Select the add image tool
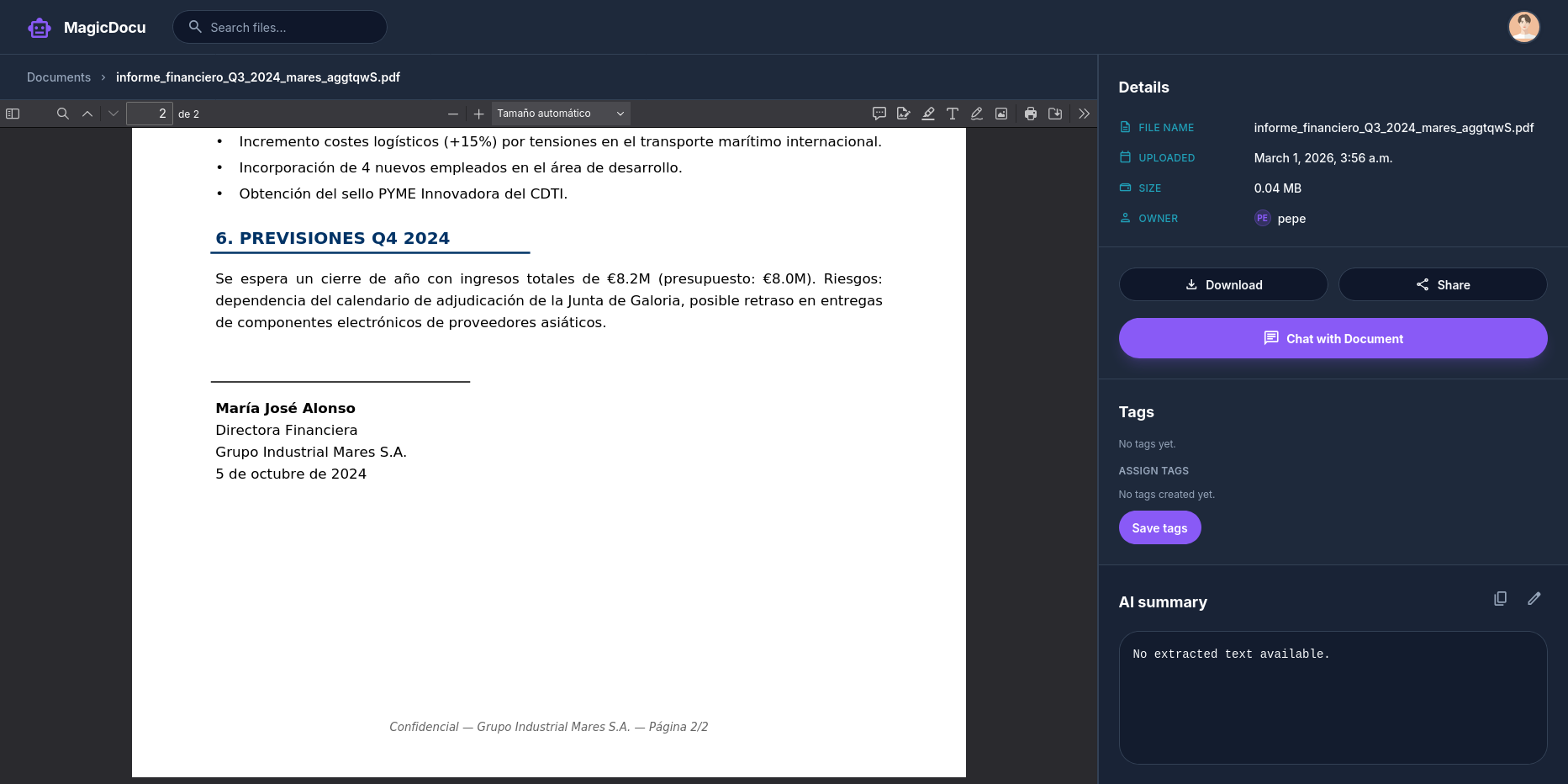This screenshot has width=1568, height=784. coord(1001,114)
